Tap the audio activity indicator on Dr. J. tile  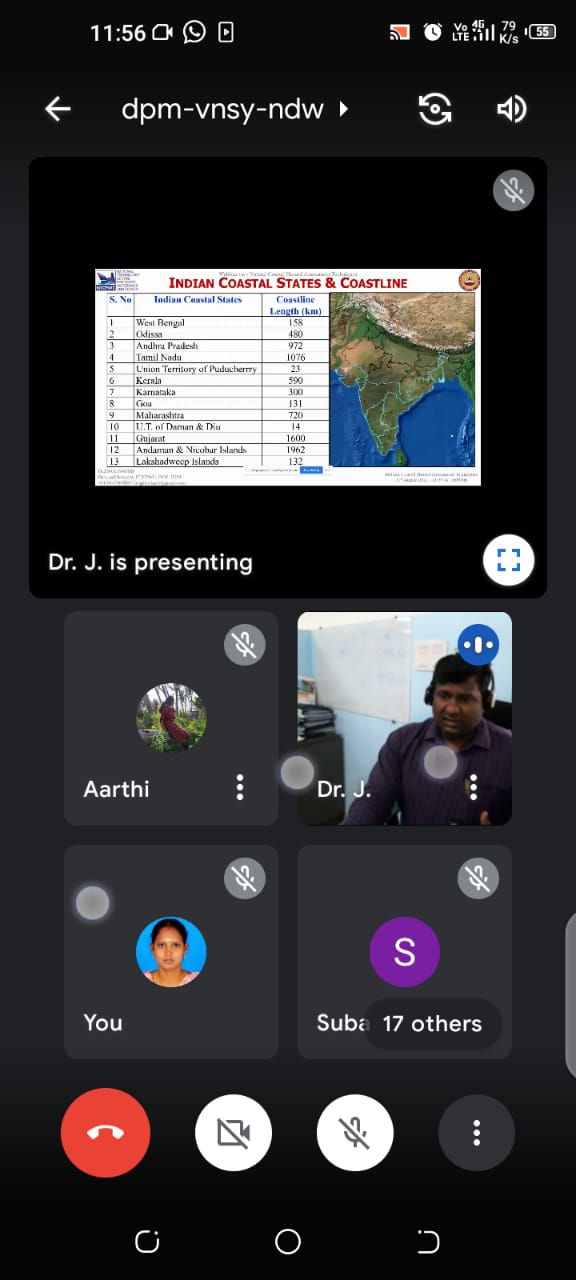[x=478, y=645]
